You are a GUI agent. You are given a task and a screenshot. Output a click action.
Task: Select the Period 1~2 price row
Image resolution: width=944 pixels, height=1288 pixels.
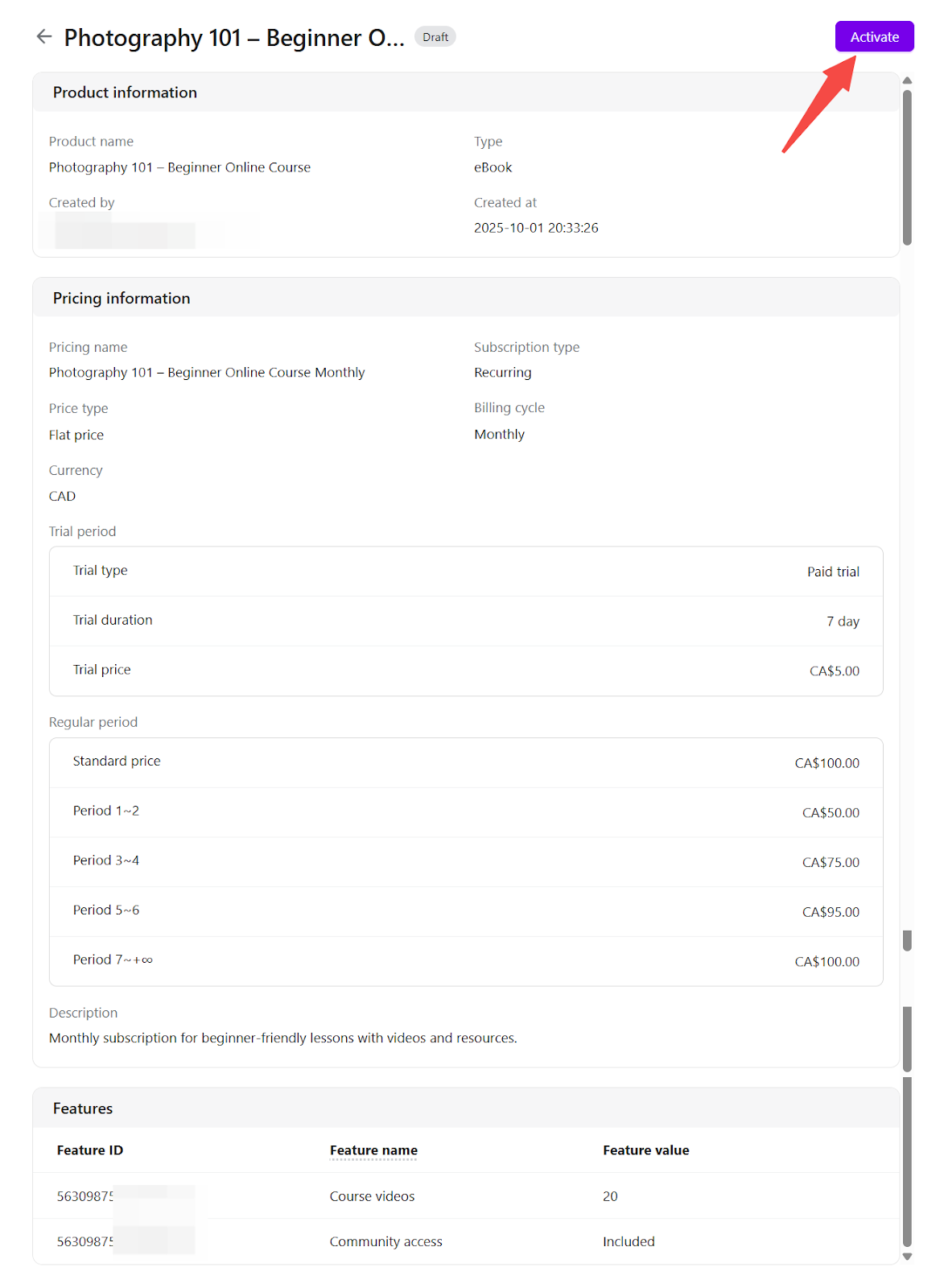[x=466, y=811]
